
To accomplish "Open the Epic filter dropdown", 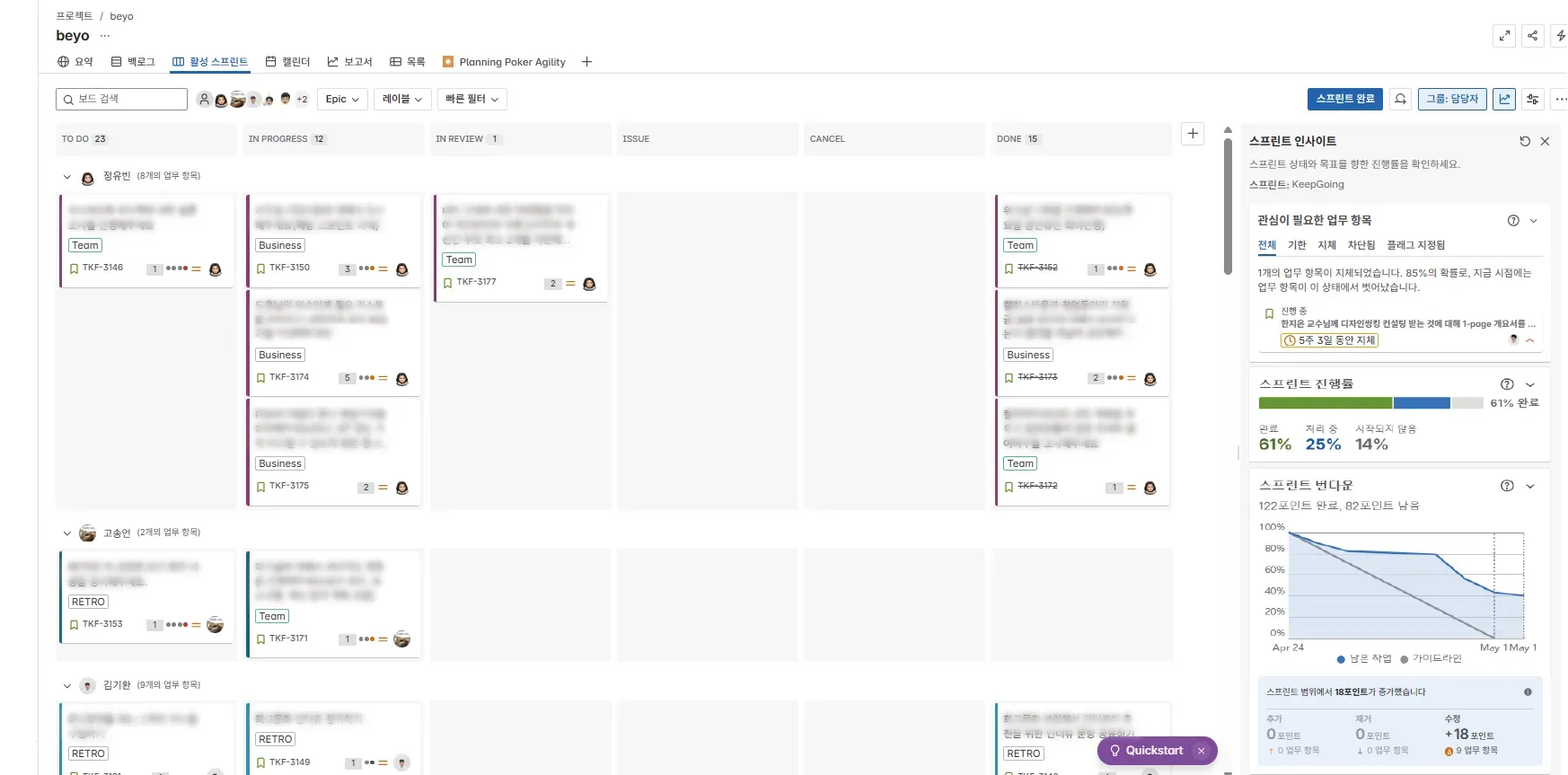I will [x=342, y=99].
